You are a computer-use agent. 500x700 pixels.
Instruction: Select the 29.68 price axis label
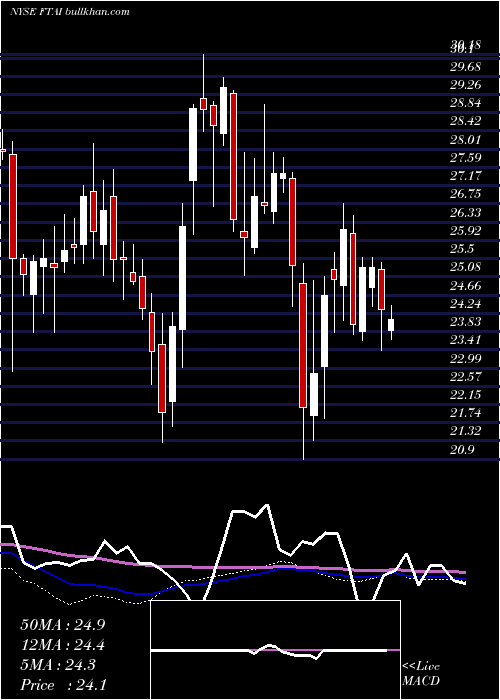tap(466, 67)
